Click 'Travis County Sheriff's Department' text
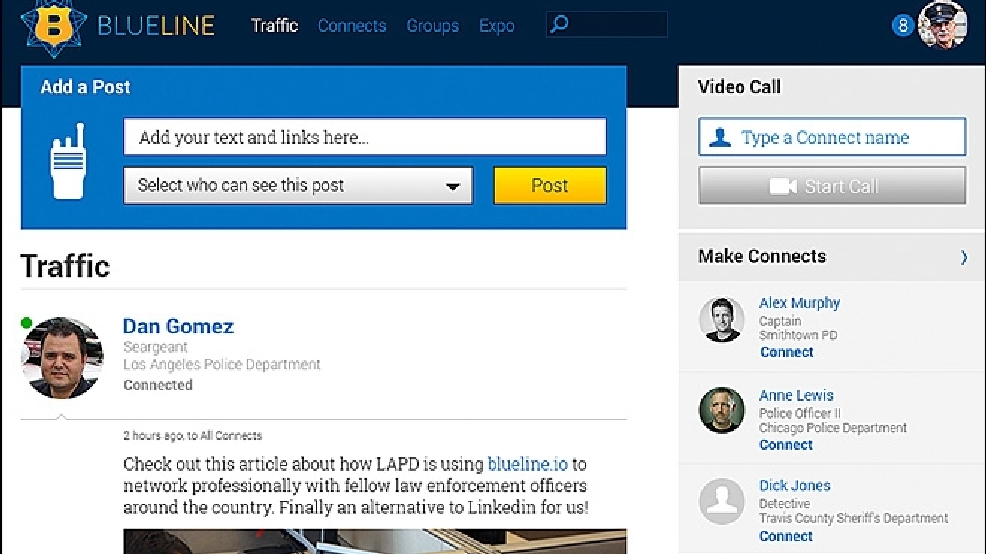This screenshot has height=554, width=986. [853, 518]
